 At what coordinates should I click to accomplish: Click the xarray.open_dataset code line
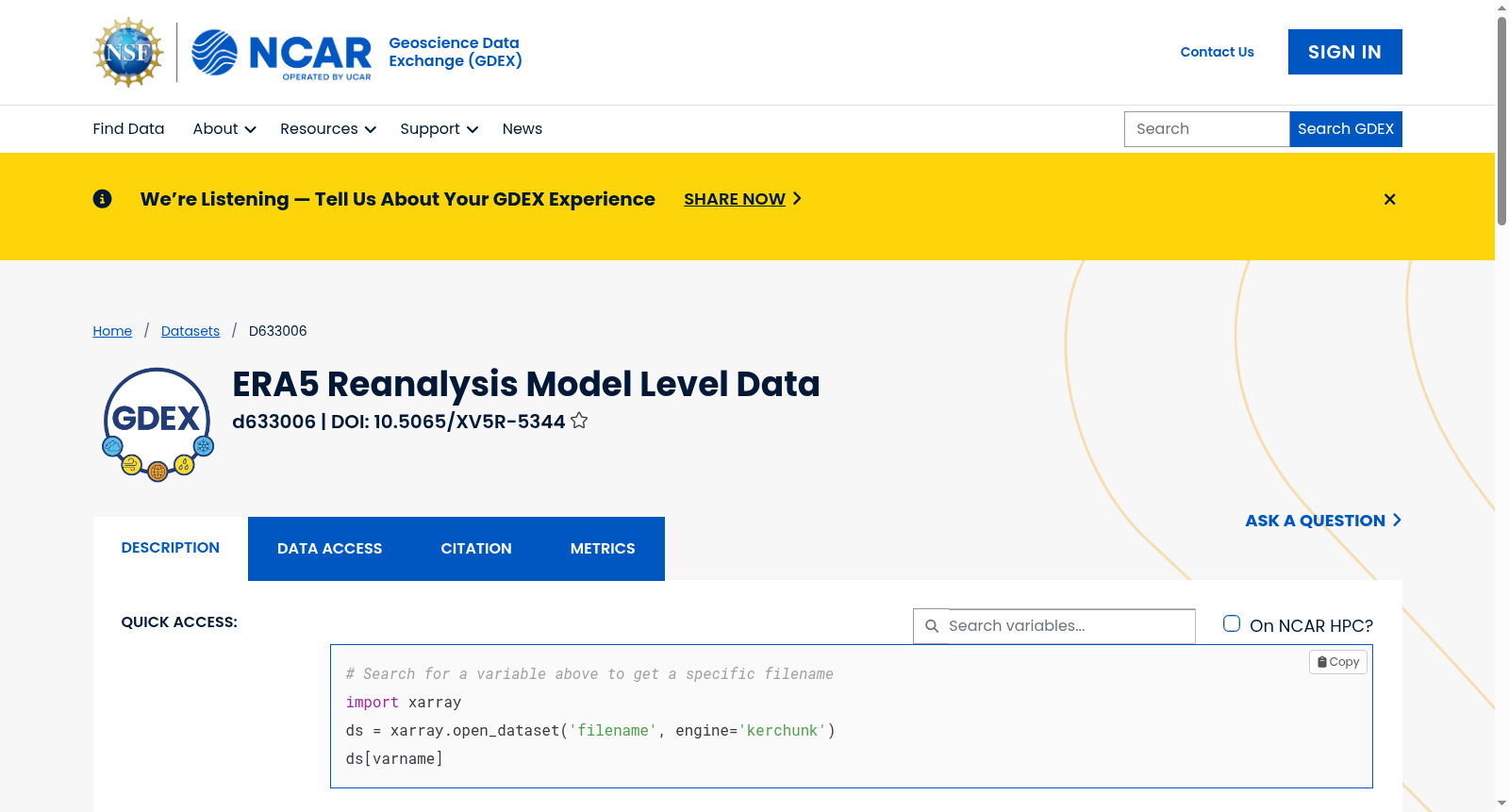click(590, 731)
